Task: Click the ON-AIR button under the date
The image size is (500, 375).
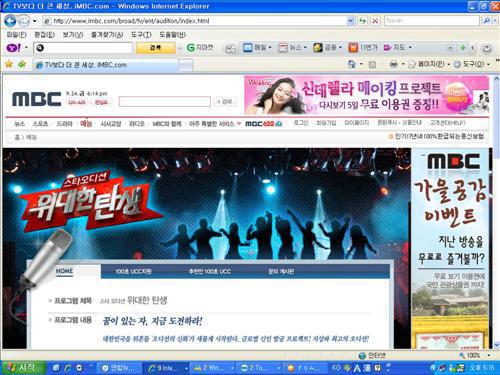Action: (x=77, y=102)
